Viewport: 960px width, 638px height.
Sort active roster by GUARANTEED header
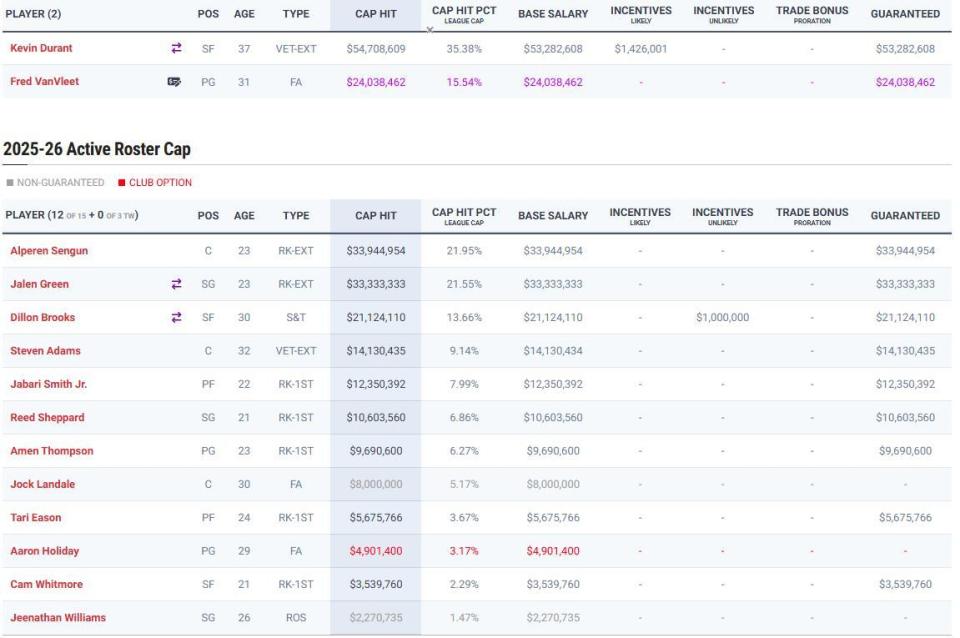[x=905, y=216]
